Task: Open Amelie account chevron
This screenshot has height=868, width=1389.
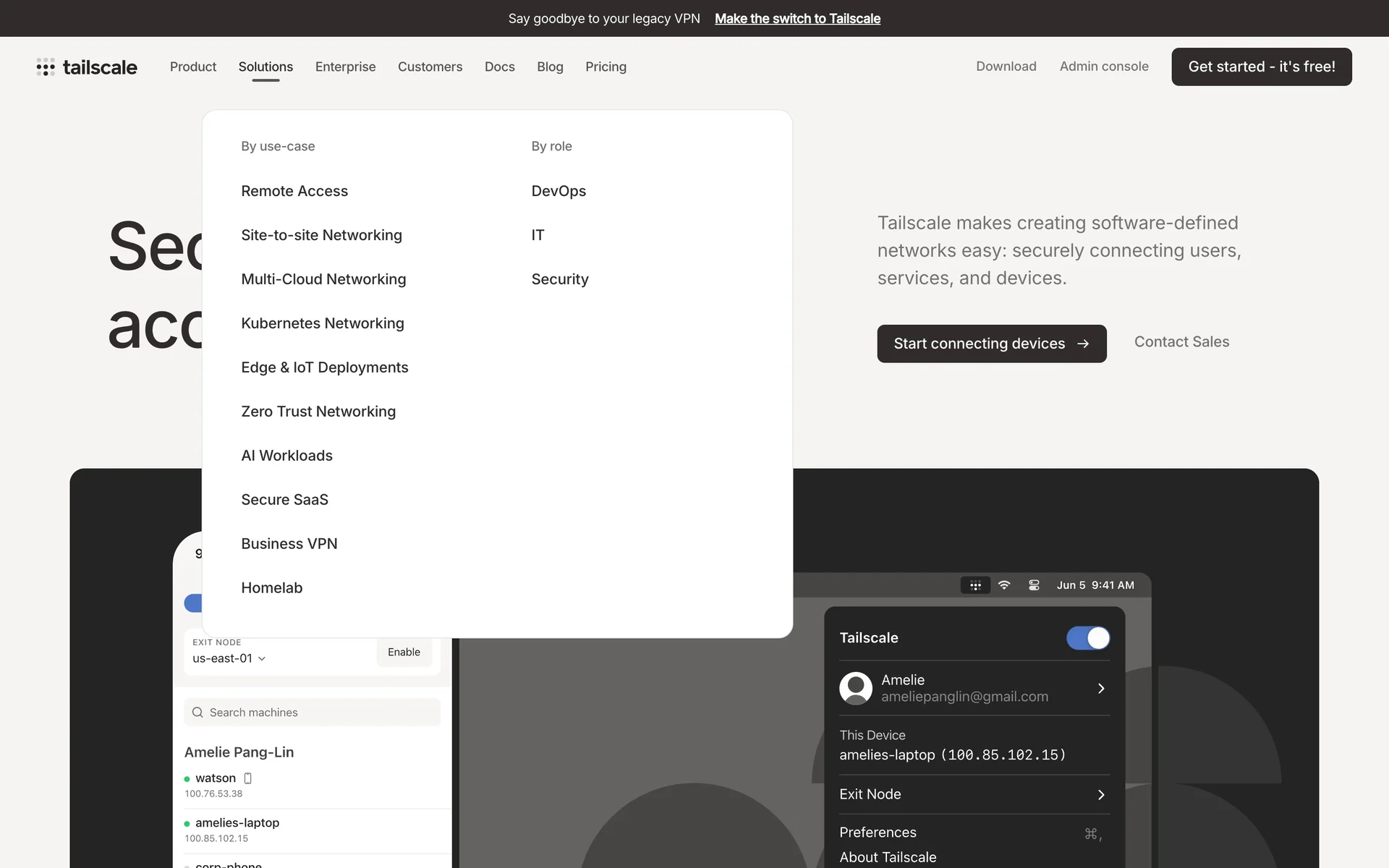Action: [1100, 688]
